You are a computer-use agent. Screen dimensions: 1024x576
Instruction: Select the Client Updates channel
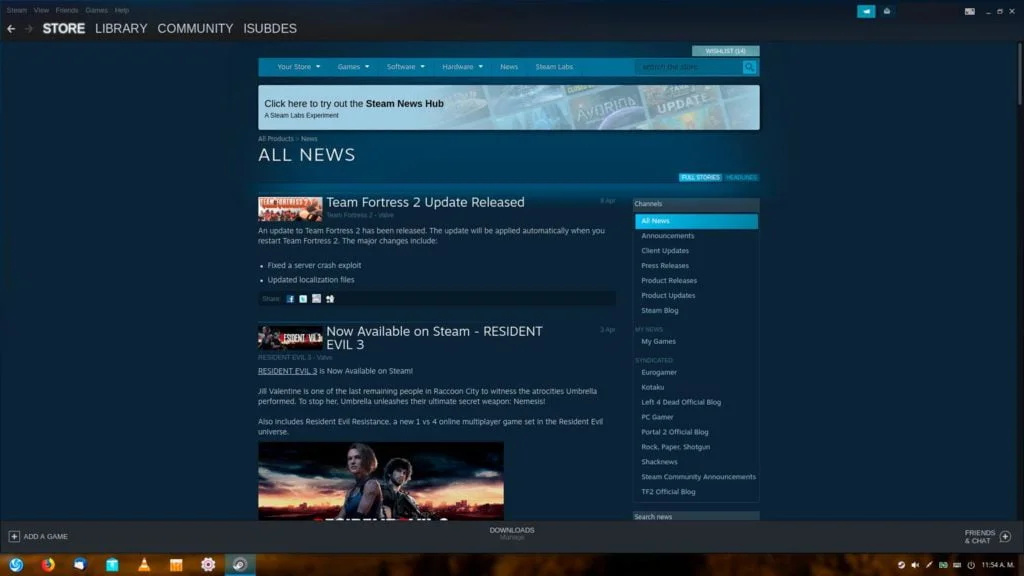[665, 251]
